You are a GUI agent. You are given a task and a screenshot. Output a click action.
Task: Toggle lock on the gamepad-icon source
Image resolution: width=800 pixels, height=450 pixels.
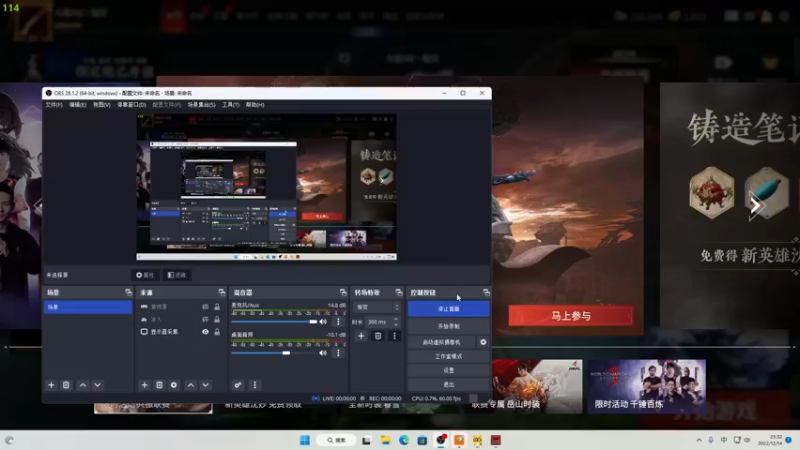(217, 307)
